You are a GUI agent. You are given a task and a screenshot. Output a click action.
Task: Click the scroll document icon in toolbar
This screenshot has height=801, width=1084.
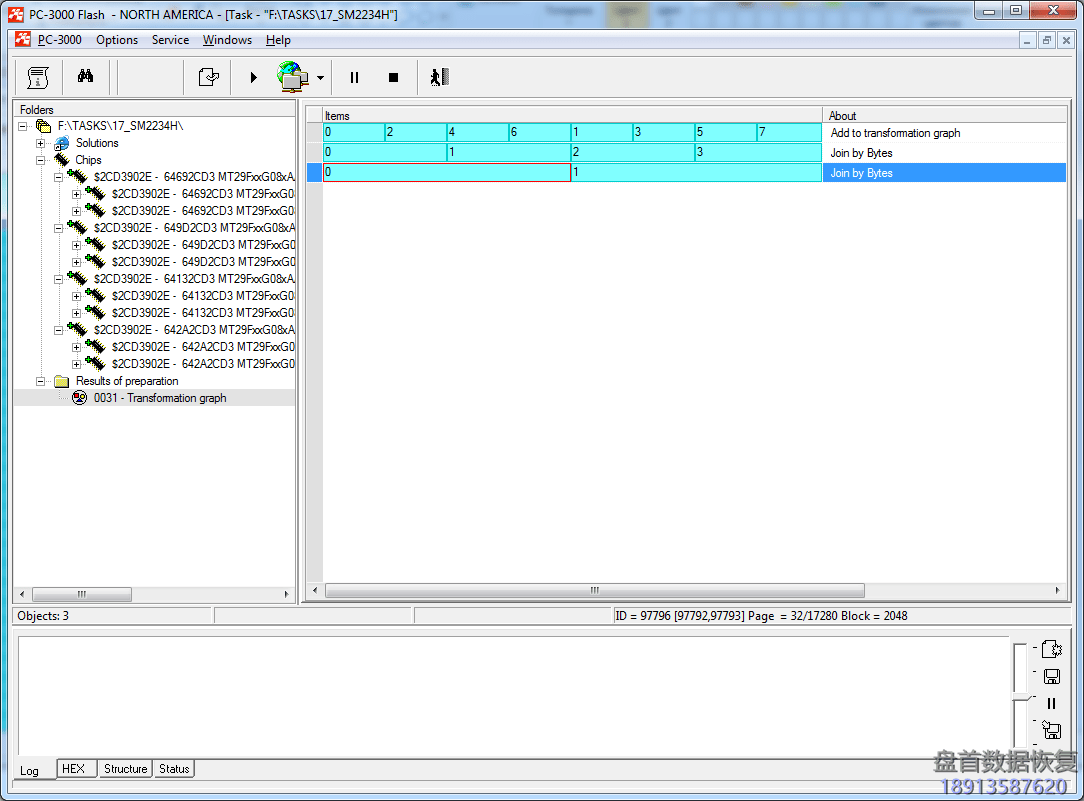point(38,77)
